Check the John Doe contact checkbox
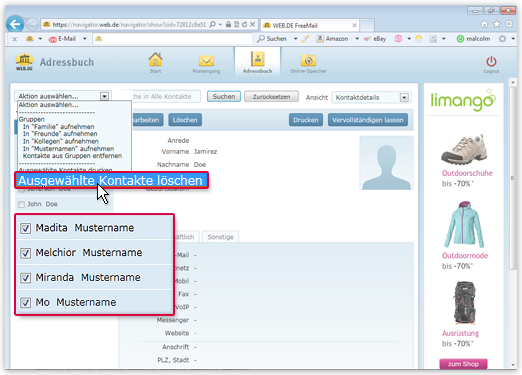Screen dimensions: 522x375 click(21, 204)
